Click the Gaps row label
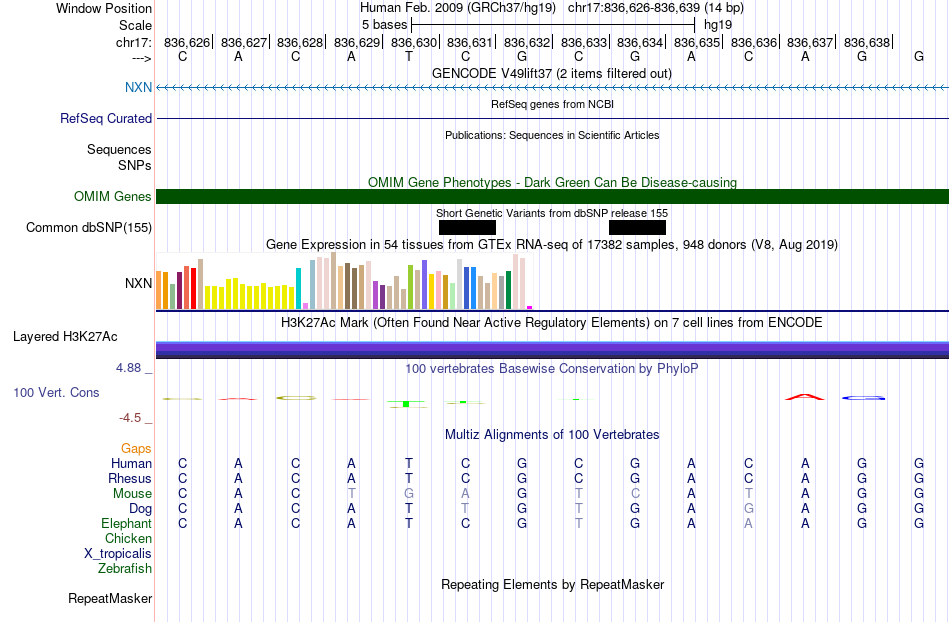Viewport: 950px width, 622px height. (136, 449)
